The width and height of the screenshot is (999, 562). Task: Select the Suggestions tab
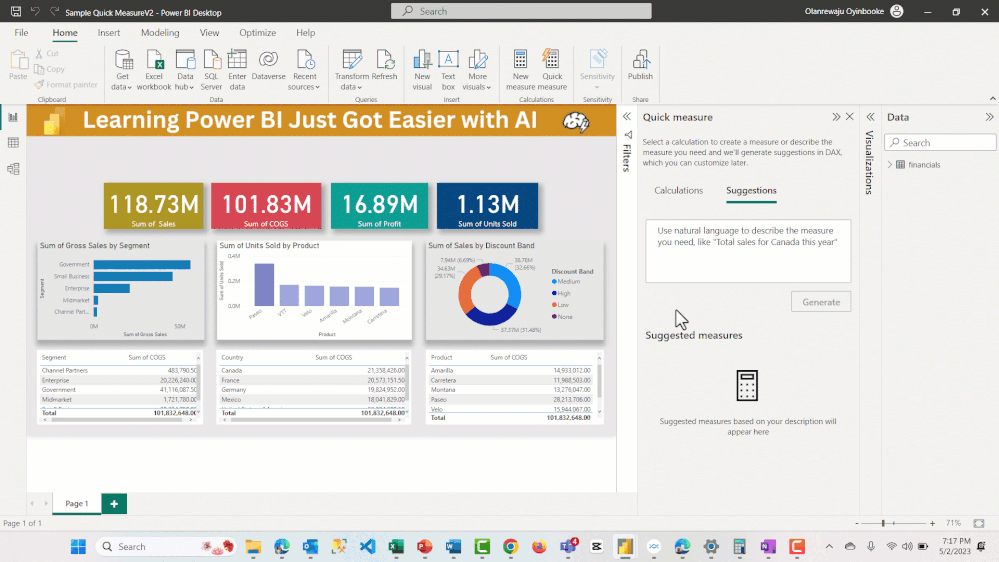tap(751, 191)
